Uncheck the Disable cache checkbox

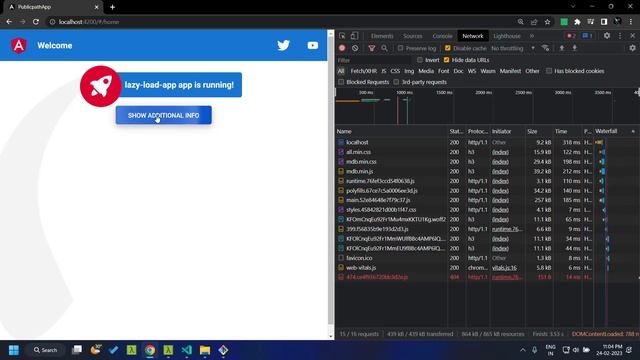pos(448,48)
